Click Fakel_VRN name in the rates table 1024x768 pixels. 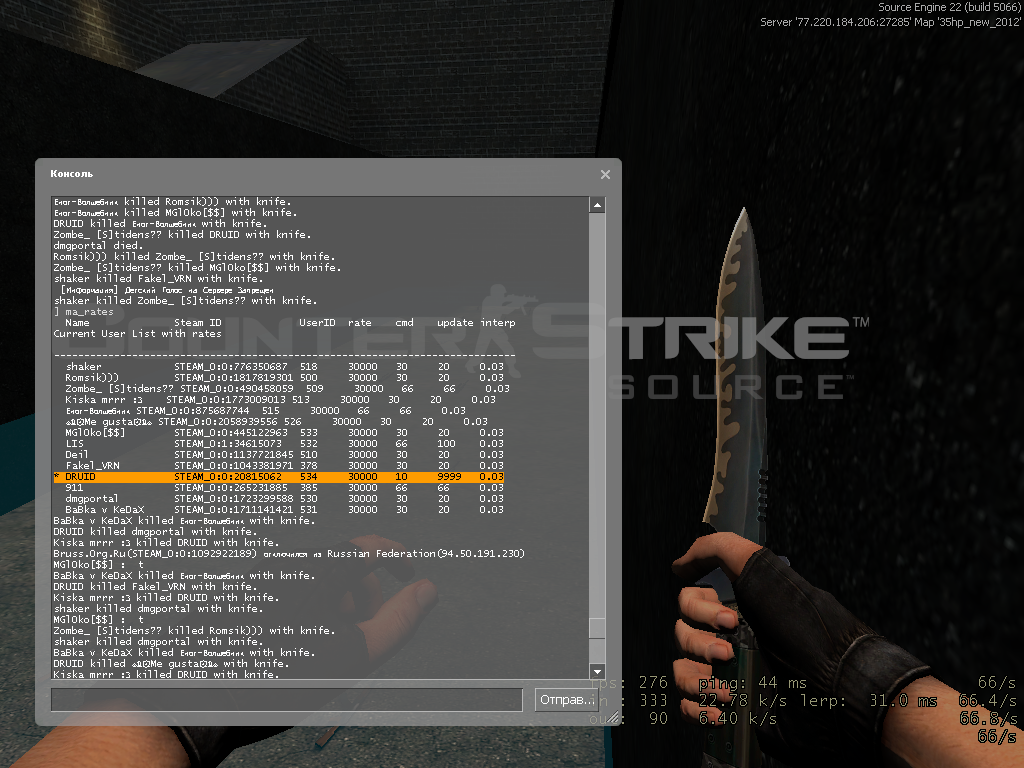click(92, 466)
